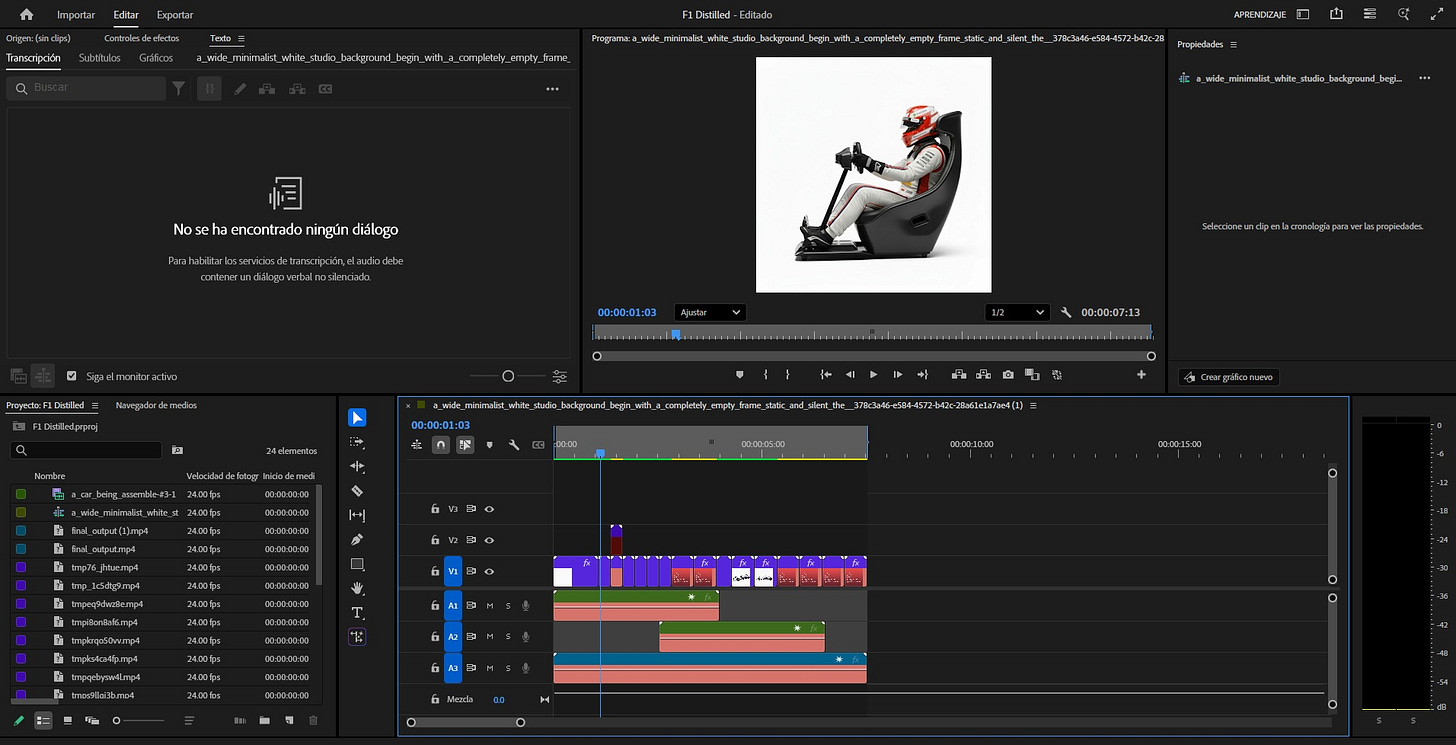Switch to the Subtítulos tab
Screen dimensions: 1456x745
point(99,58)
